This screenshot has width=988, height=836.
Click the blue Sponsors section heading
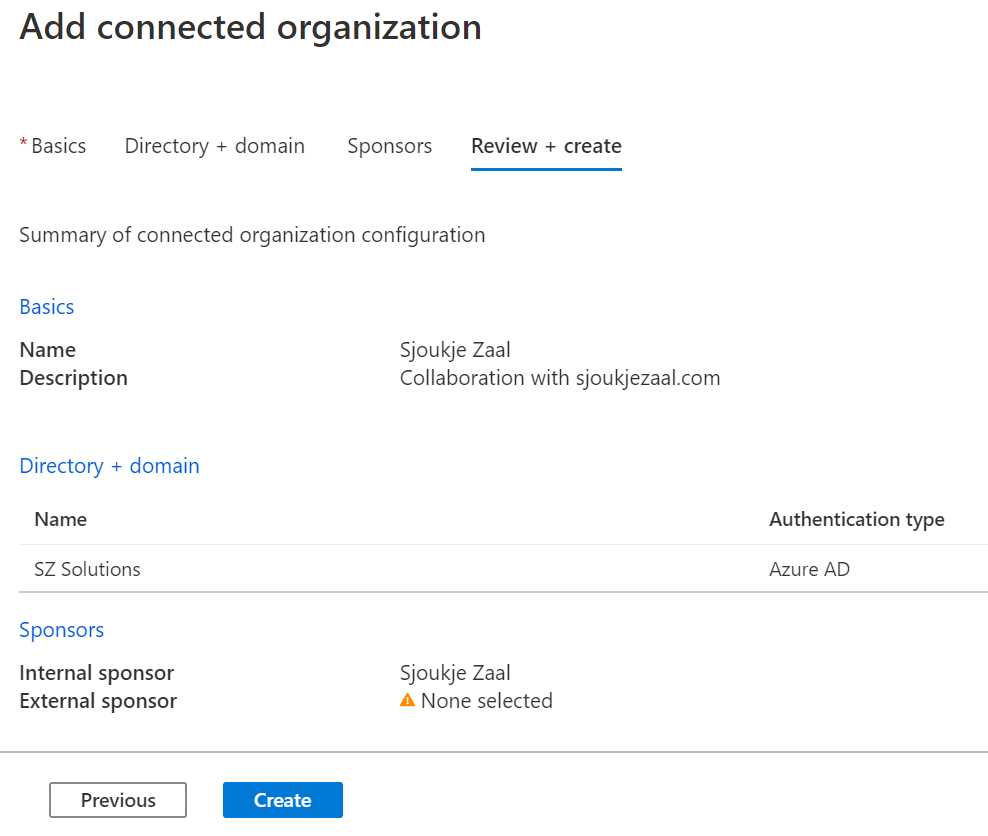[x=61, y=629]
